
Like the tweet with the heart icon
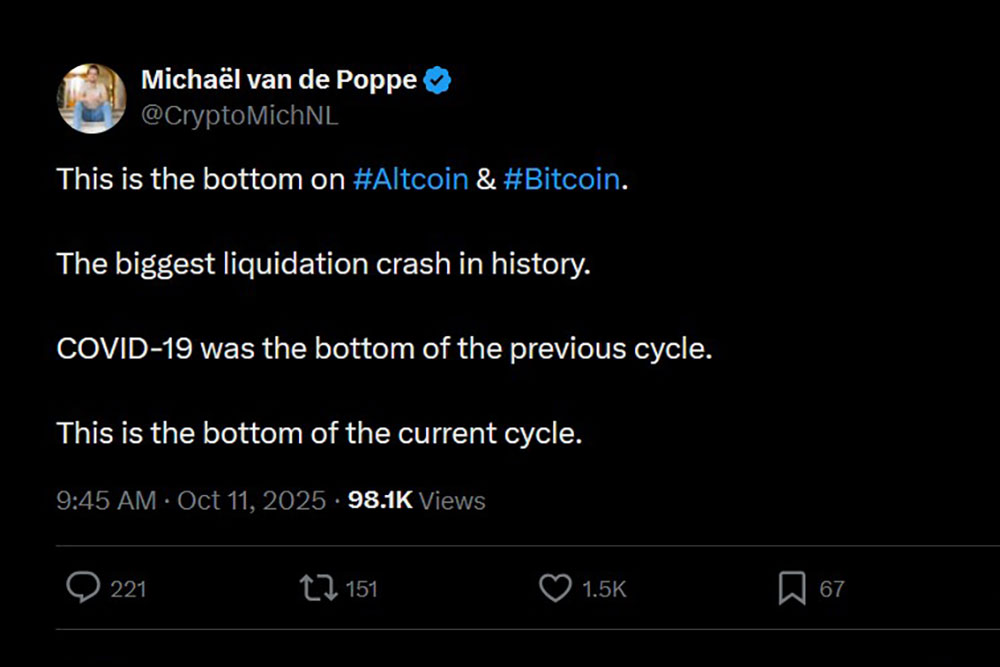(x=555, y=588)
